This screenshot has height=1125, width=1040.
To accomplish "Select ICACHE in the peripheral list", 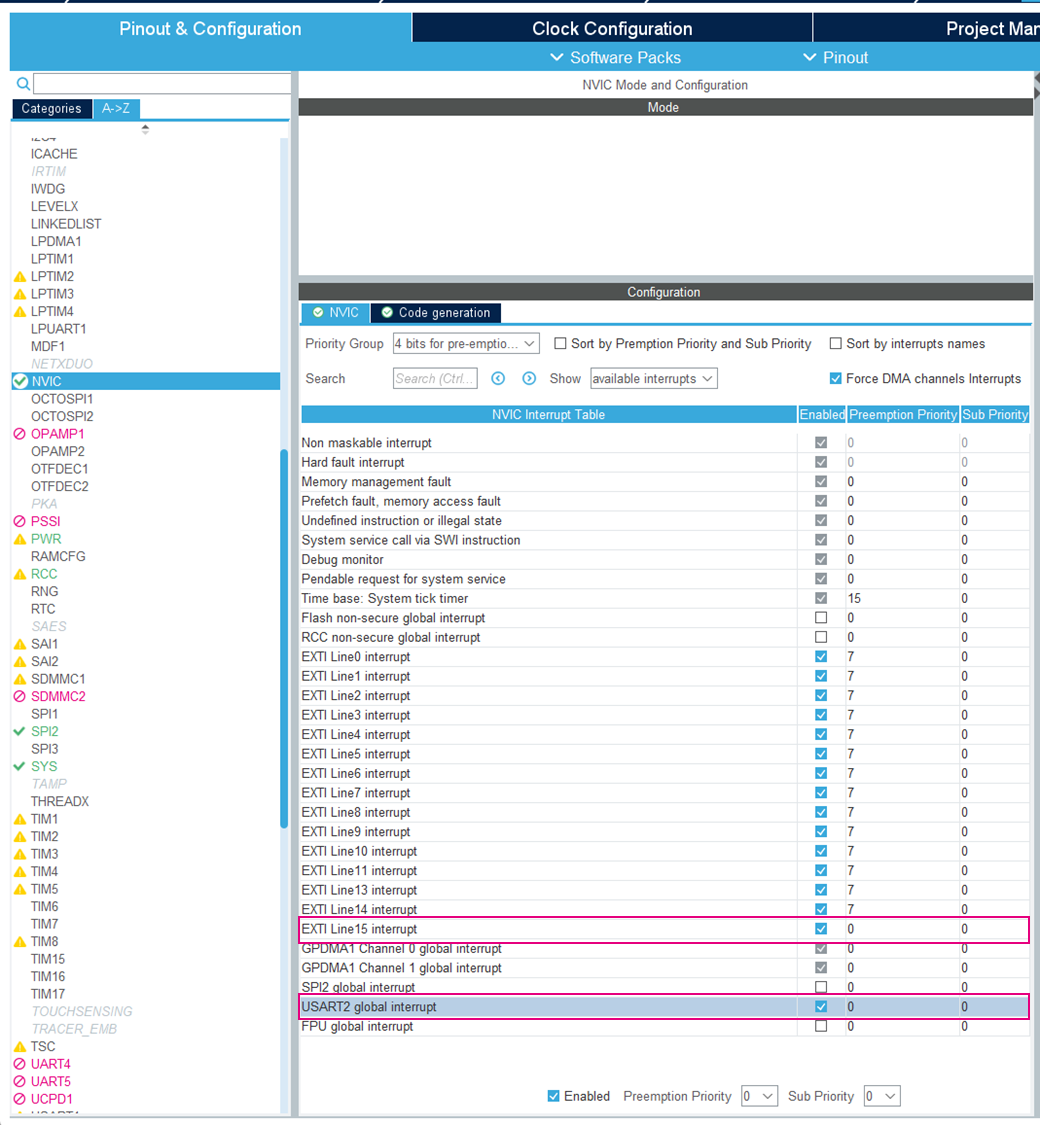I will pos(54,154).
